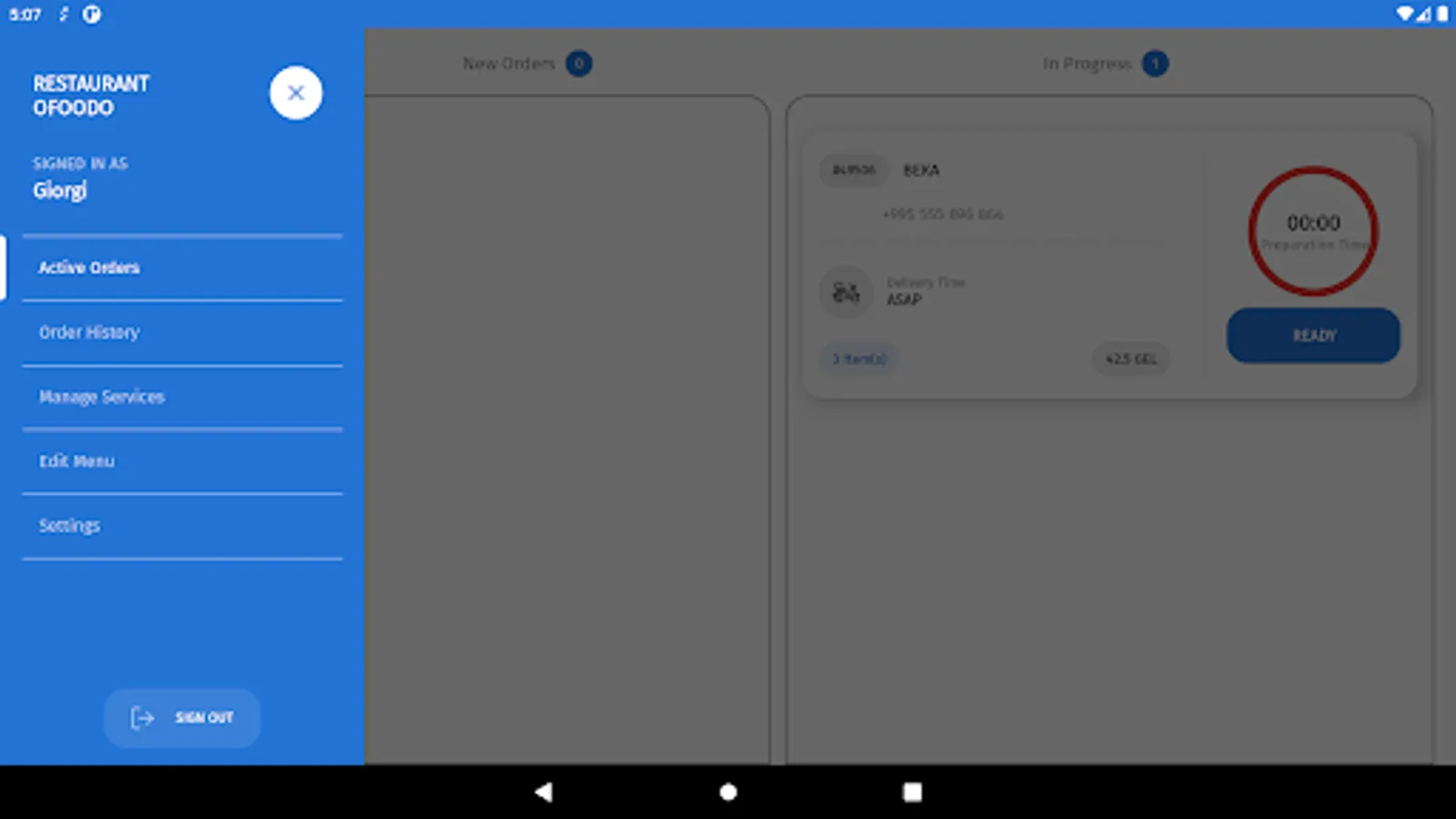Click the Wi-Fi status icon

[1405, 14]
